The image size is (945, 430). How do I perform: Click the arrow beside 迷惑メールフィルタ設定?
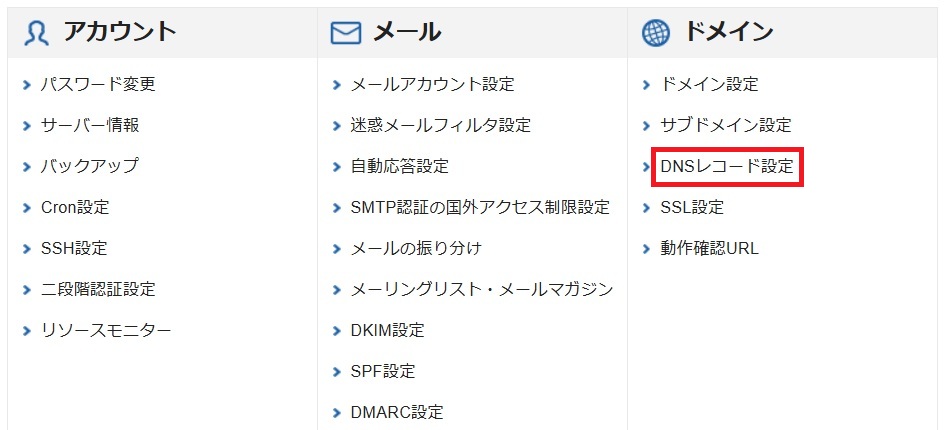(337, 126)
